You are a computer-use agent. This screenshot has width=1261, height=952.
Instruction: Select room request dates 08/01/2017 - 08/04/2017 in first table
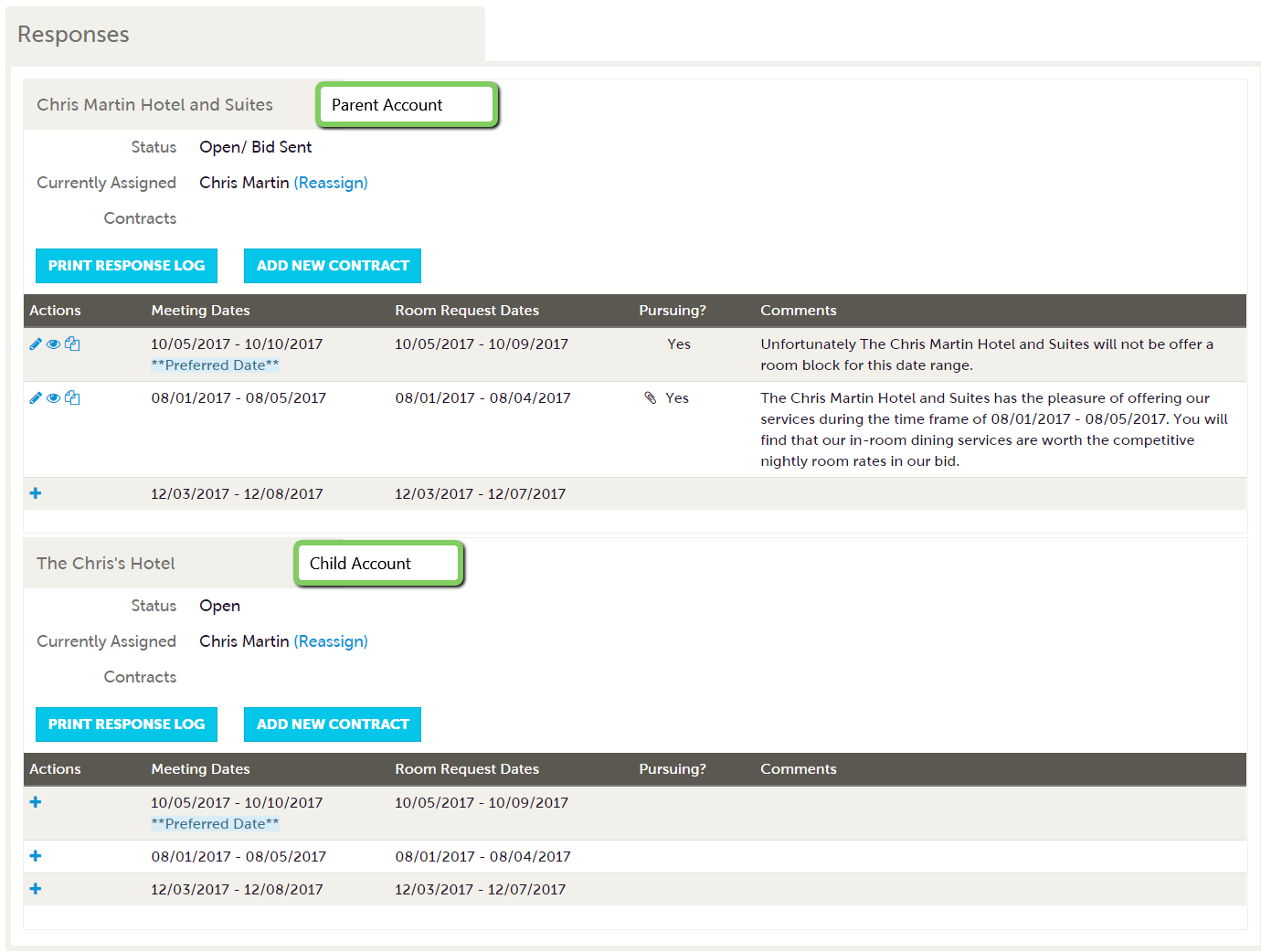482,398
